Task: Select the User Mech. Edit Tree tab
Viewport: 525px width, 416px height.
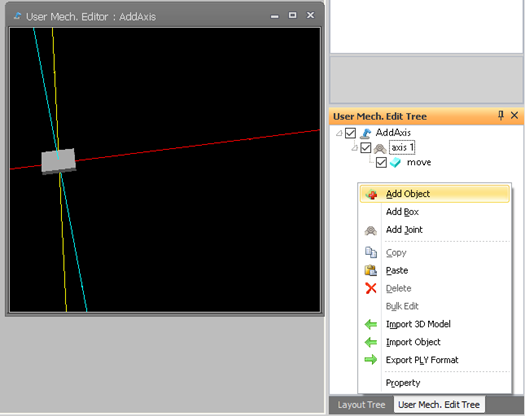Action: click(439, 405)
